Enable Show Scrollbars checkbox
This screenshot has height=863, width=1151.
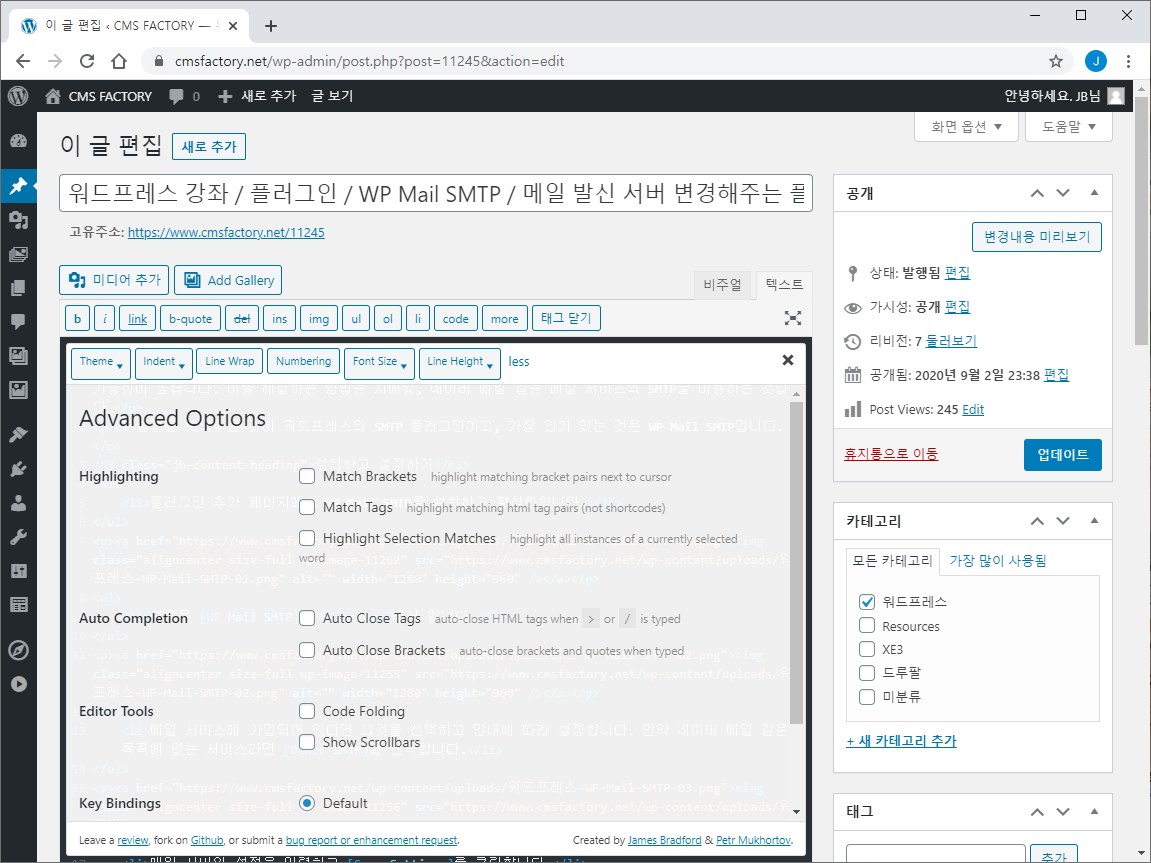click(307, 742)
